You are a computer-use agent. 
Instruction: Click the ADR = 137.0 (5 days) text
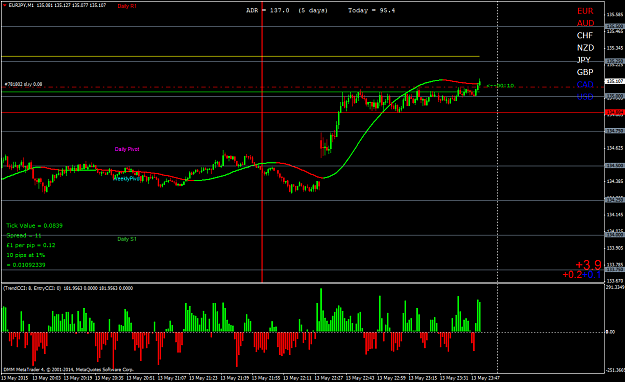[x=287, y=10]
